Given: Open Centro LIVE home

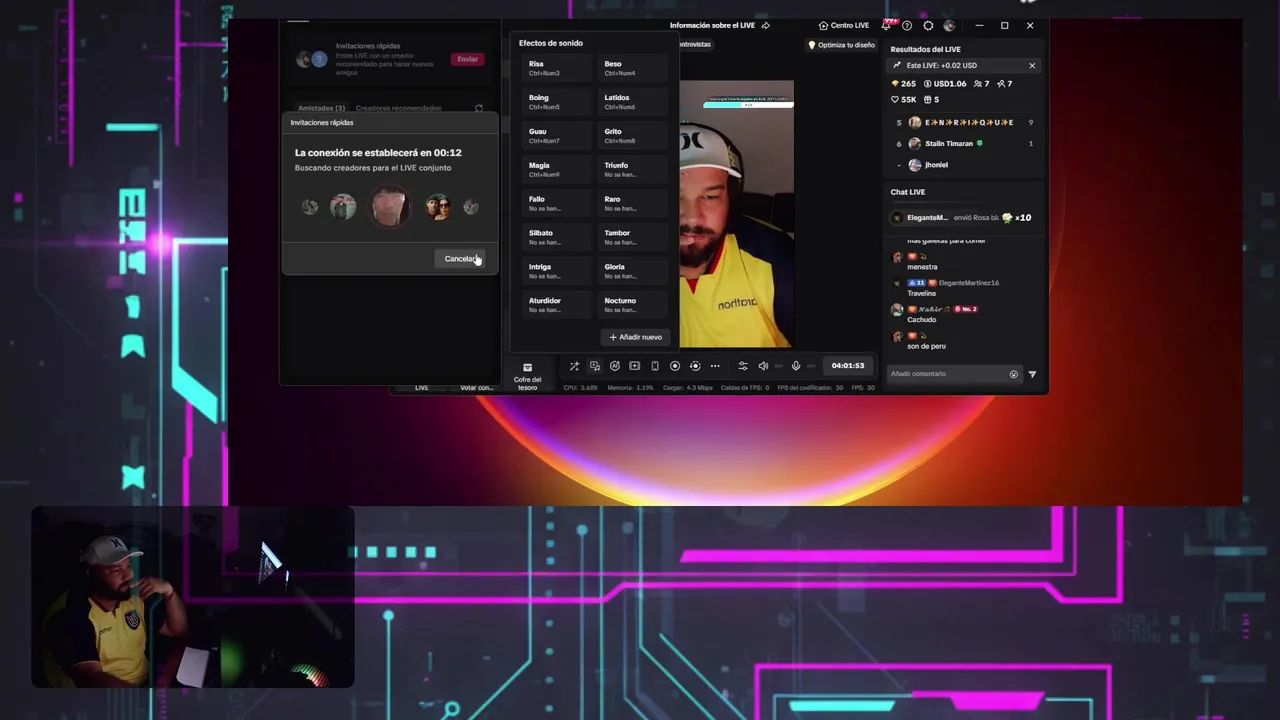Looking at the screenshot, I should click(x=843, y=26).
